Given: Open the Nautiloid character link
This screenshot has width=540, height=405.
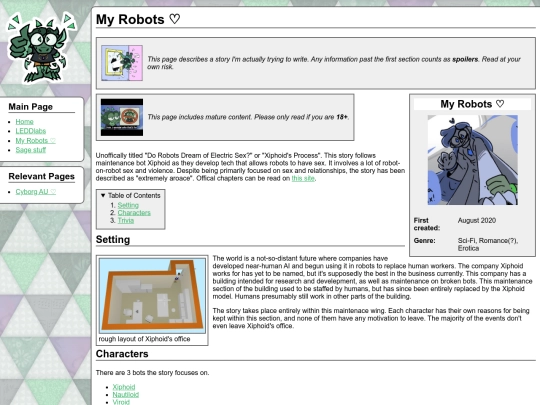Looking at the screenshot, I should point(126,395).
